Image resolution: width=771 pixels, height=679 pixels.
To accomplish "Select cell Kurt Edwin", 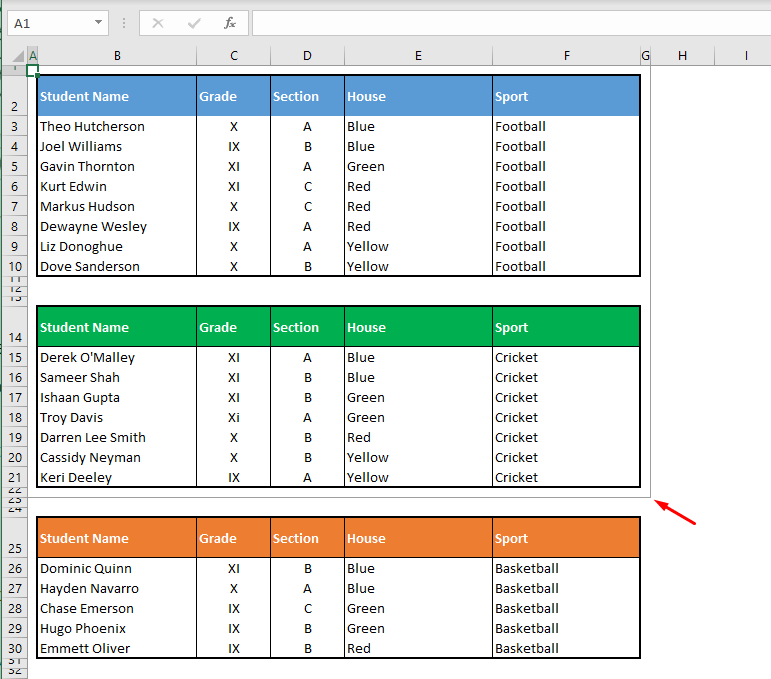I will point(117,186).
